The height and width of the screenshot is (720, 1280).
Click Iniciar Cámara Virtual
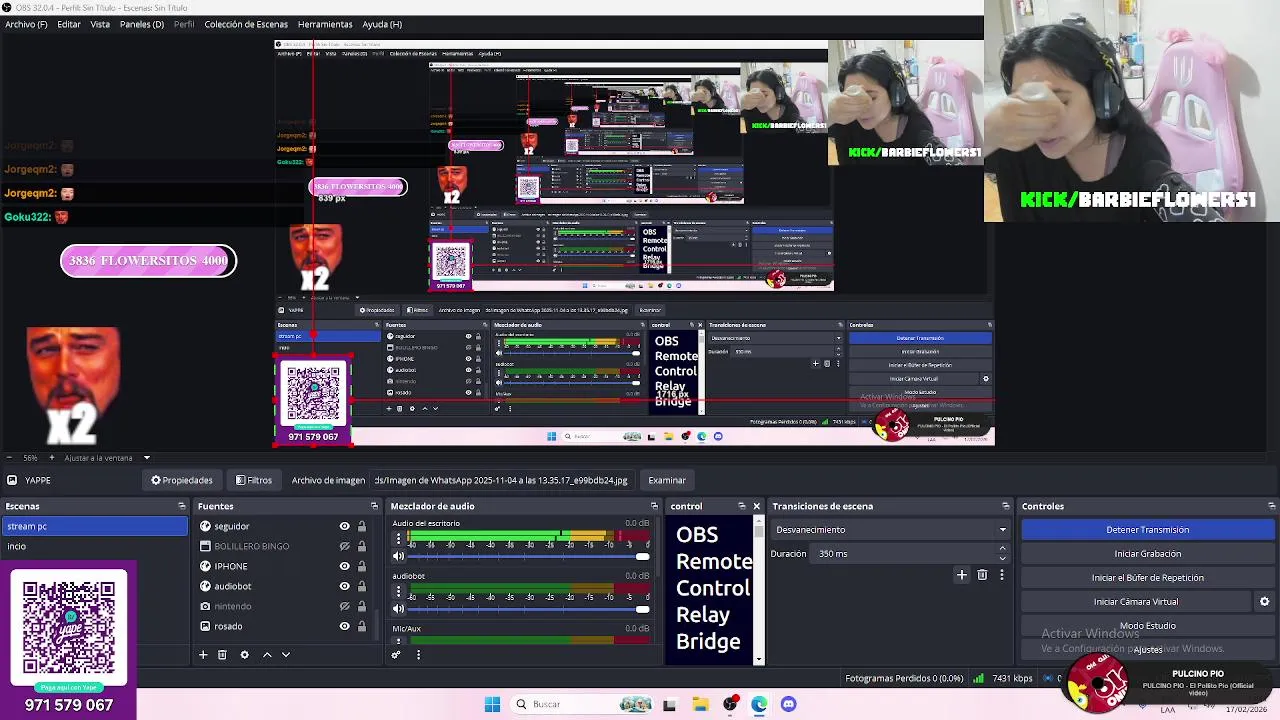[1135, 602]
